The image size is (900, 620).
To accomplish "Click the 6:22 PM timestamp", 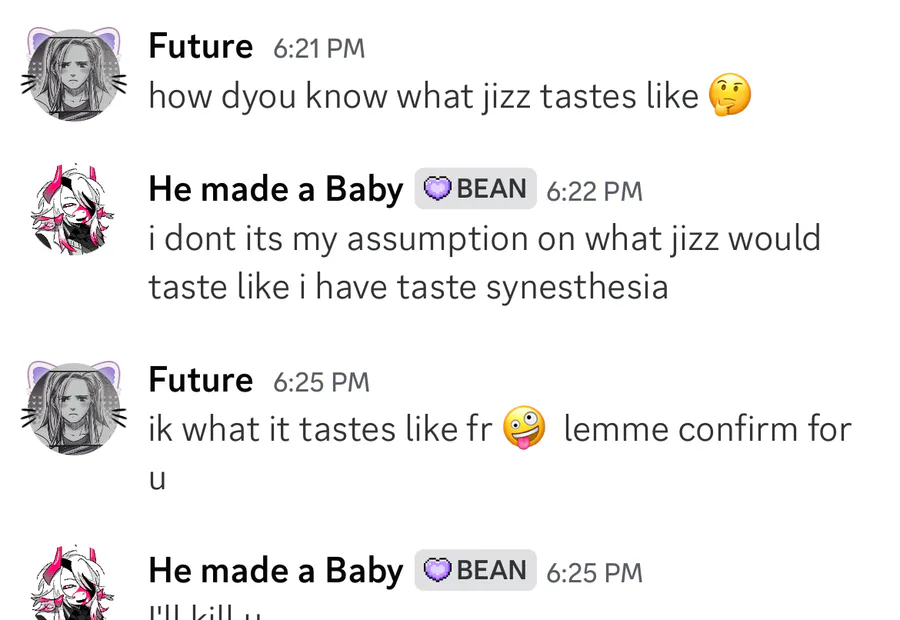I will click(594, 191).
